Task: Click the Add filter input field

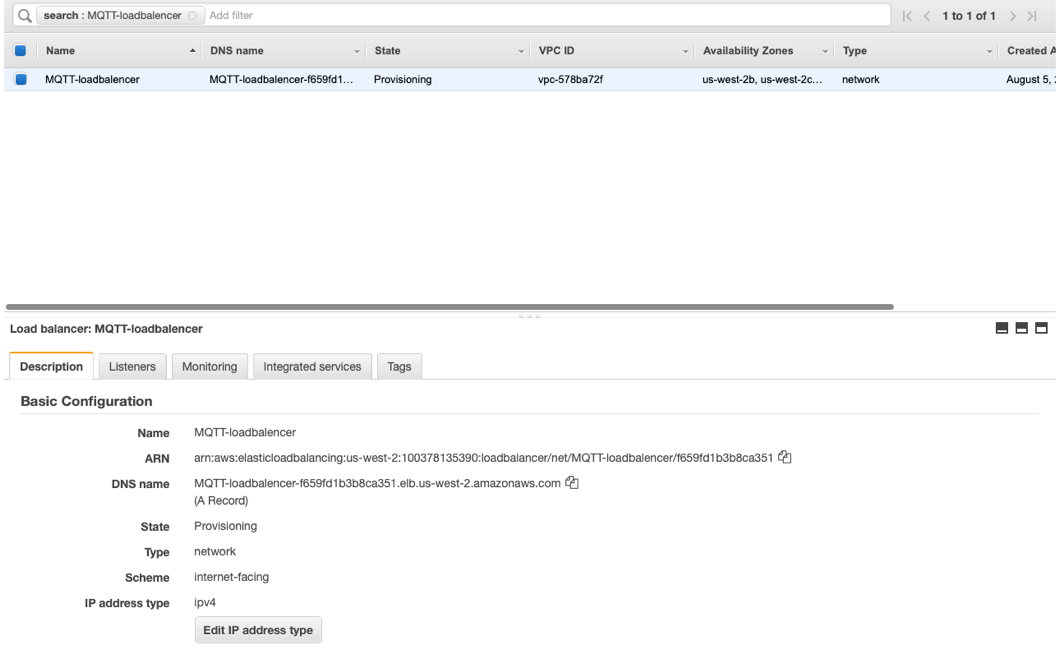Action: [x=548, y=16]
